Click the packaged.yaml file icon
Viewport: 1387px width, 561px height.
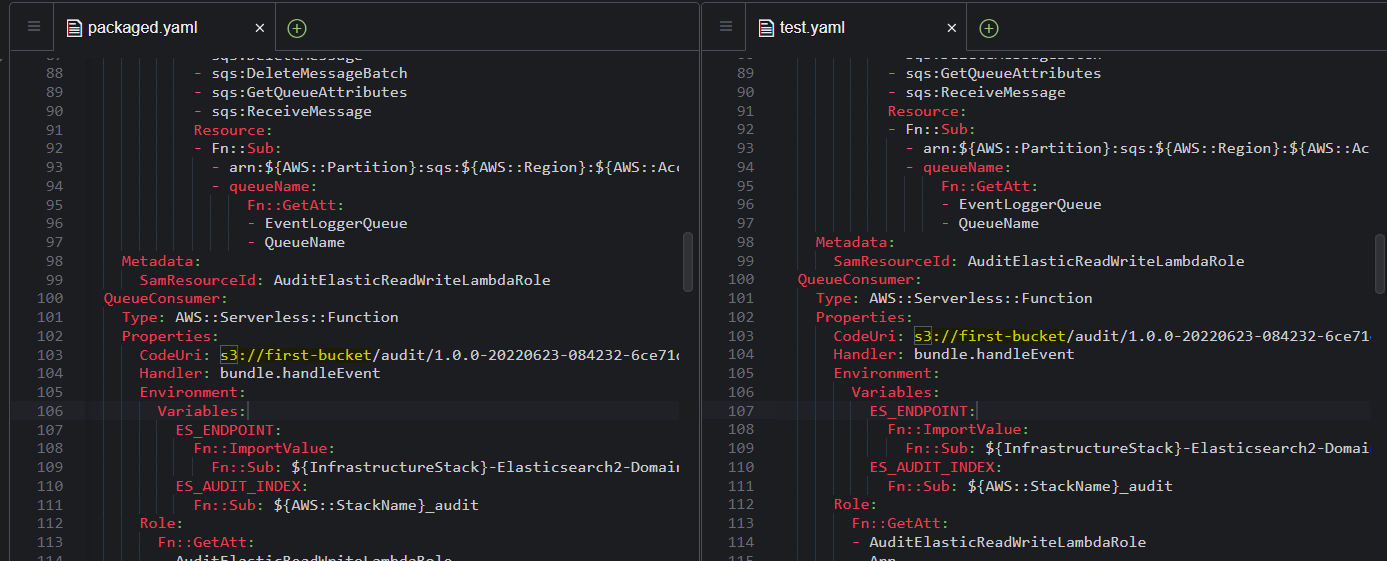click(x=74, y=28)
